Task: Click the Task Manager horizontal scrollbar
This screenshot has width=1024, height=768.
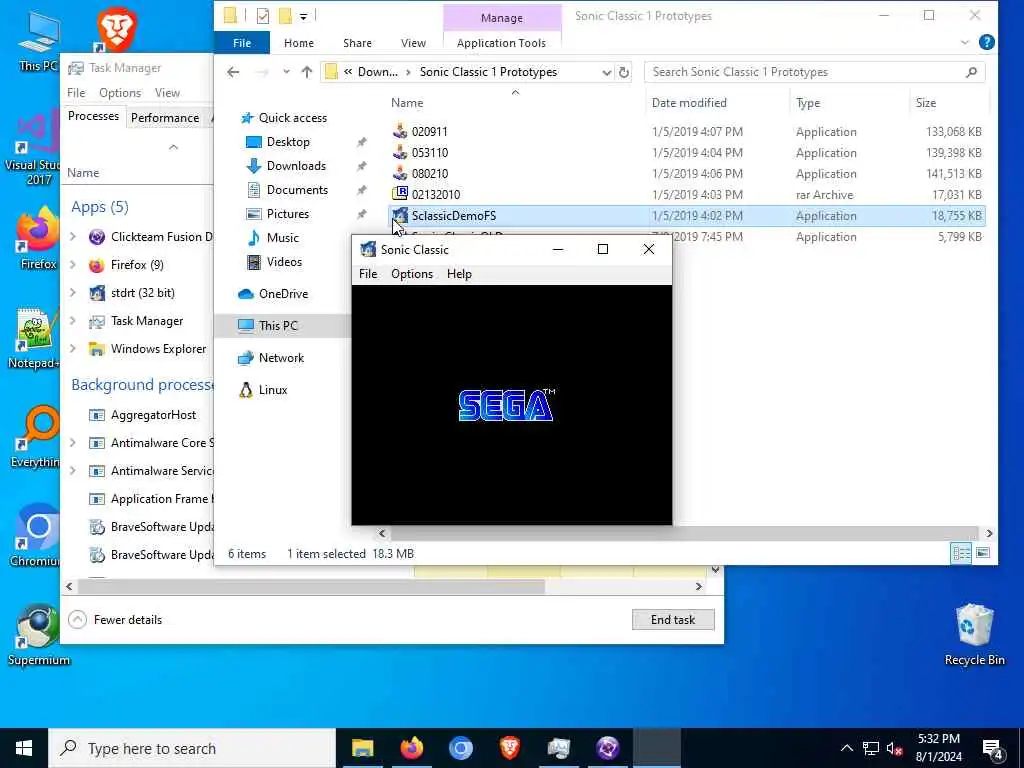Action: tap(311, 586)
